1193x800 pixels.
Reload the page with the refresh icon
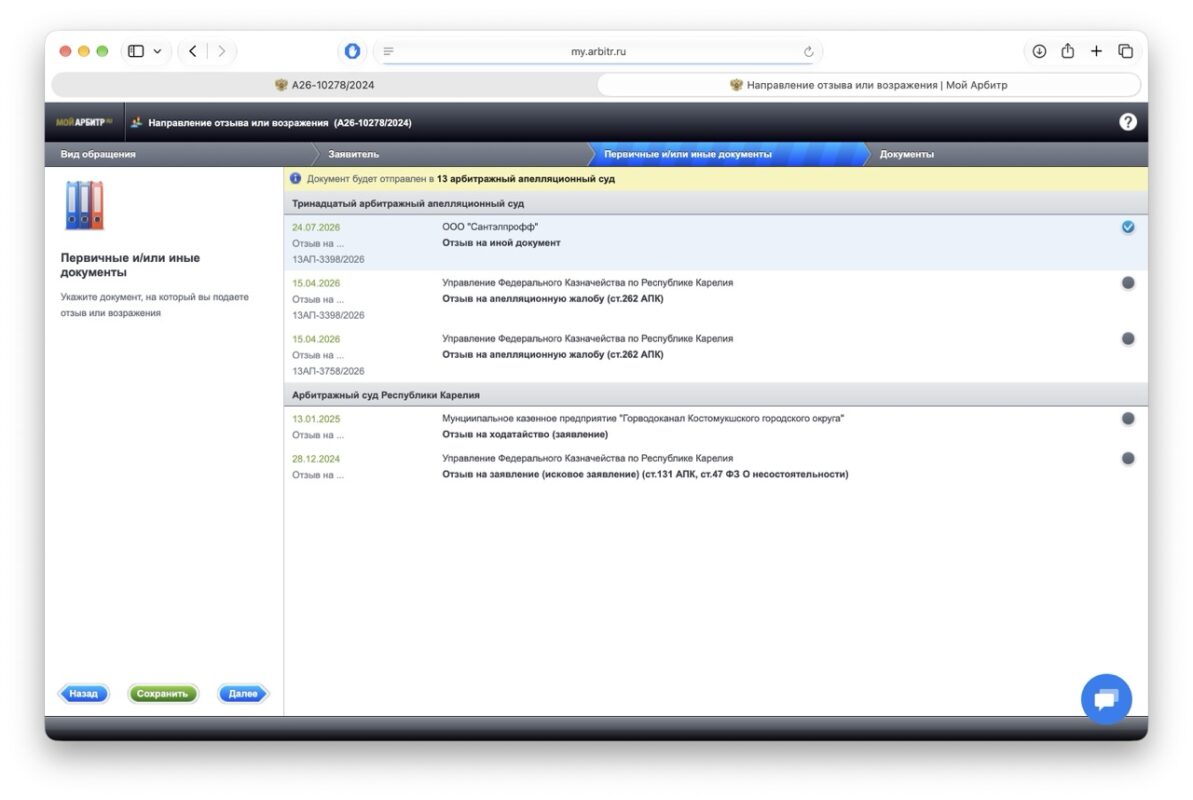pos(808,52)
